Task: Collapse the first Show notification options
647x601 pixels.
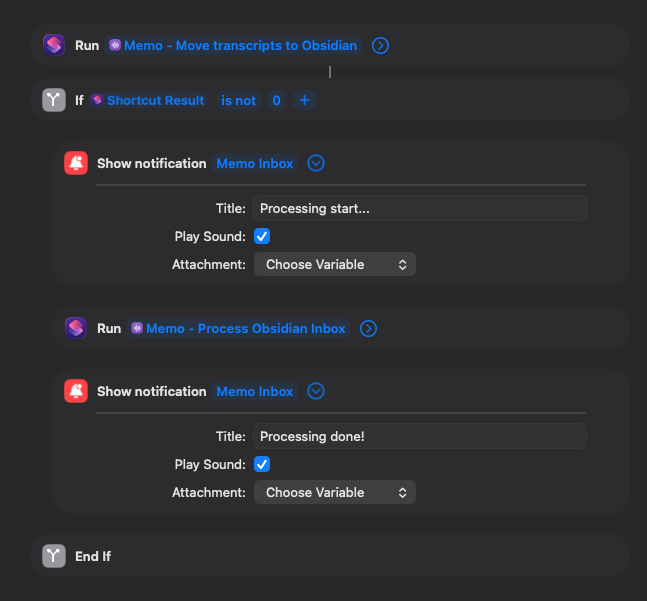Action: 316,163
